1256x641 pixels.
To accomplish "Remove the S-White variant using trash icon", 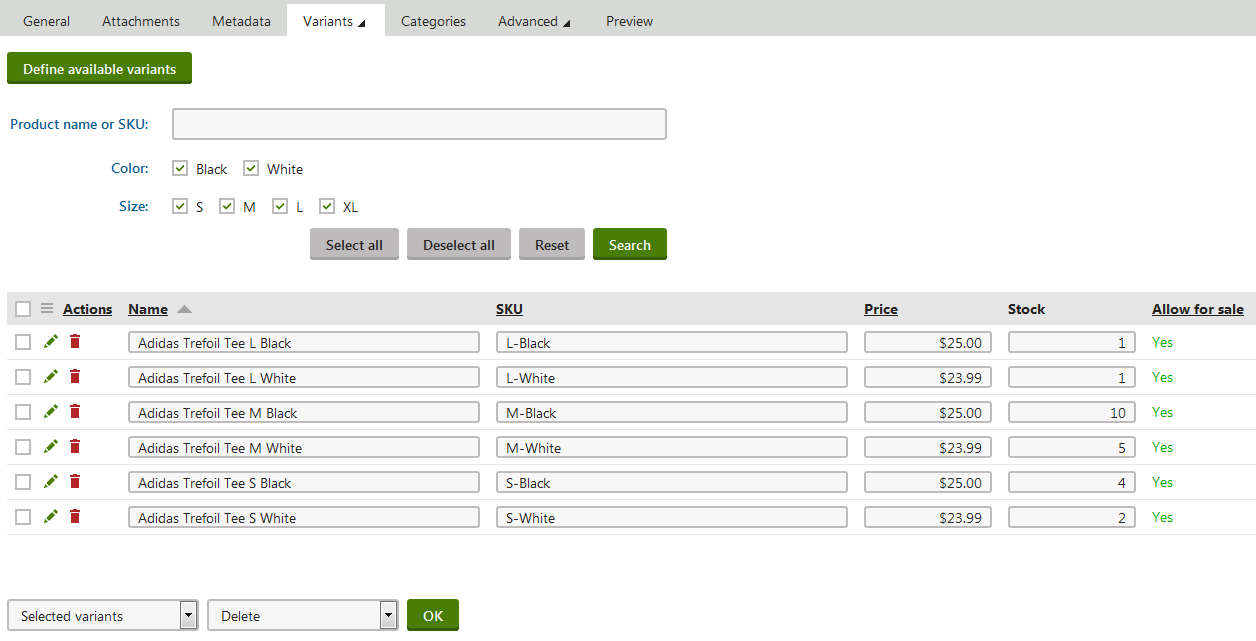I will click(75, 517).
